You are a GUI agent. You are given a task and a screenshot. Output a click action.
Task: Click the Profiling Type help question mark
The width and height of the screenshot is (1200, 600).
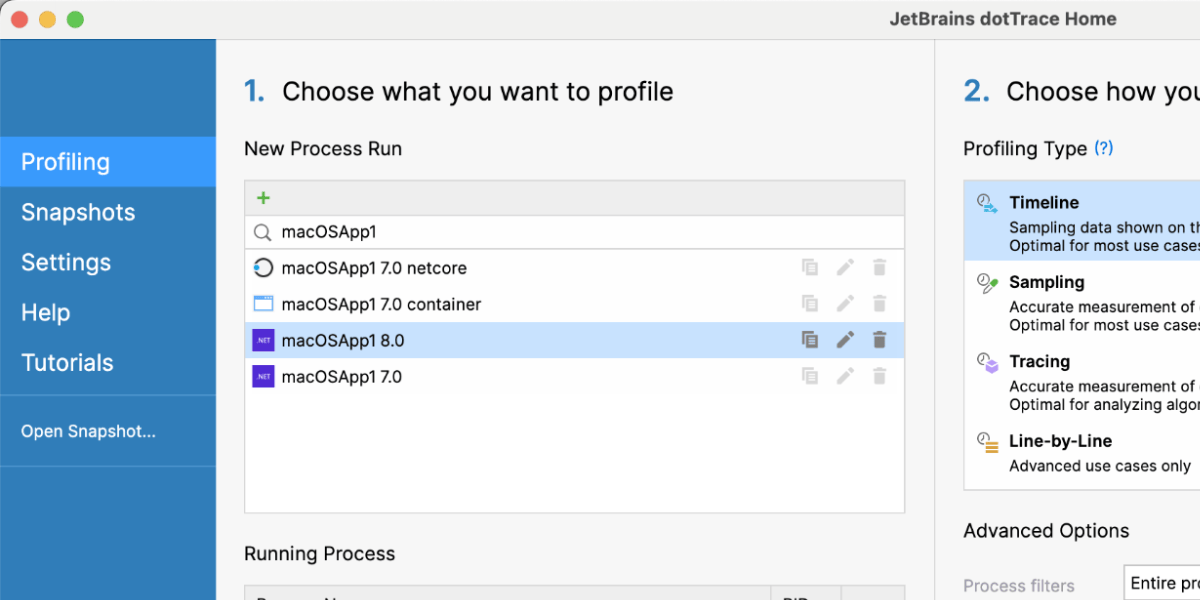[x=1103, y=148]
